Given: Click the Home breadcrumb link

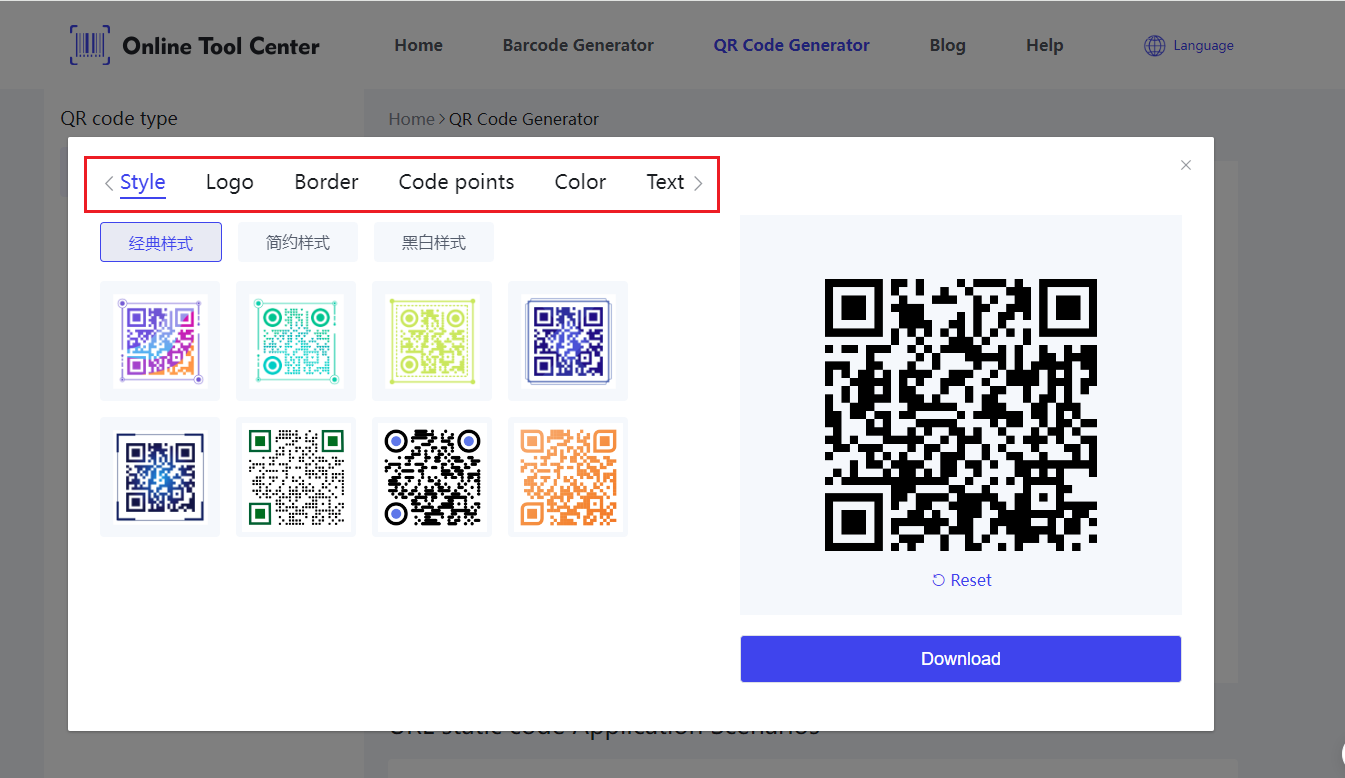Looking at the screenshot, I should 411,119.
